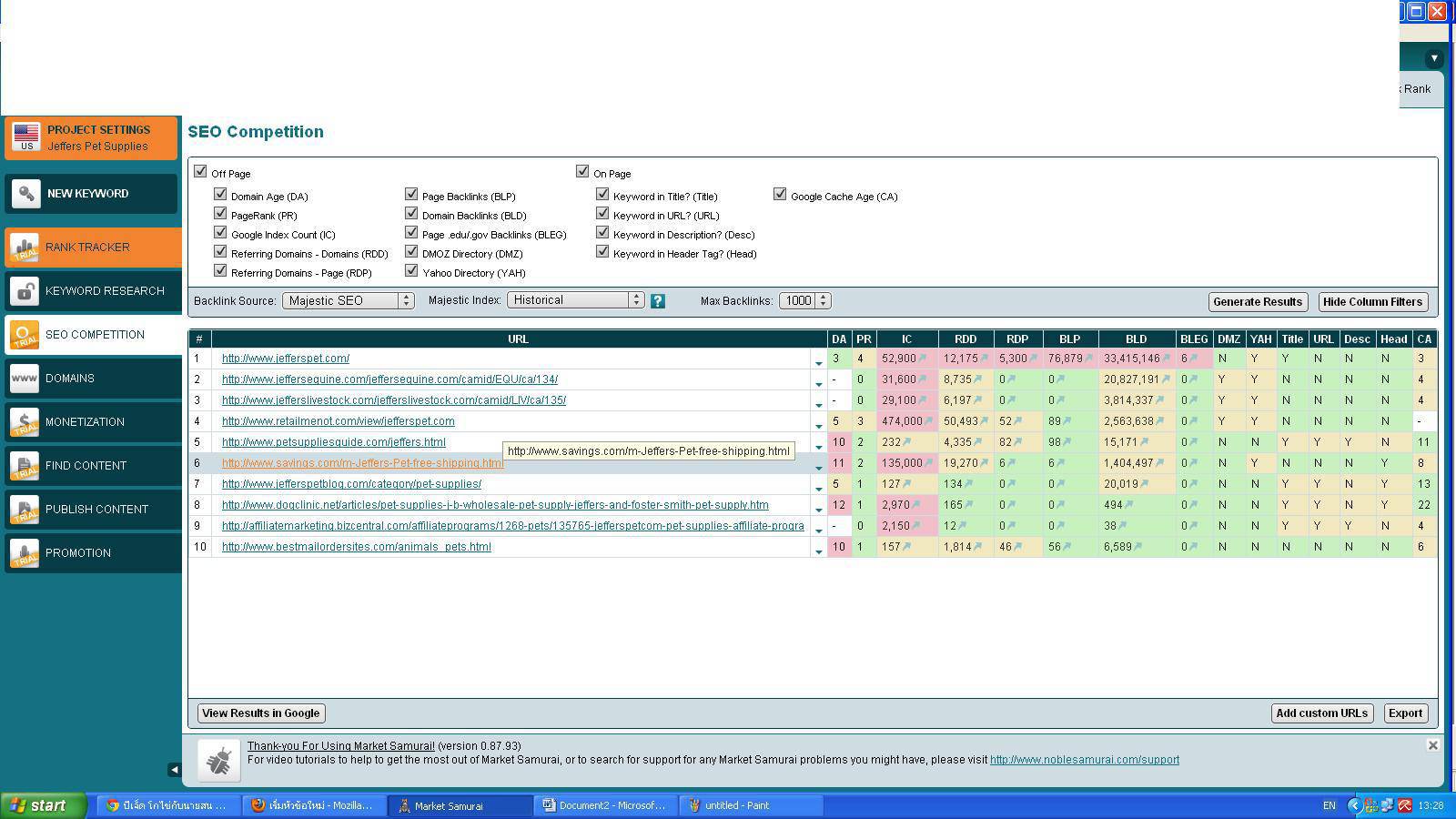The image size is (1456, 819).
Task: Click View Results in Google button
Action: (x=261, y=713)
